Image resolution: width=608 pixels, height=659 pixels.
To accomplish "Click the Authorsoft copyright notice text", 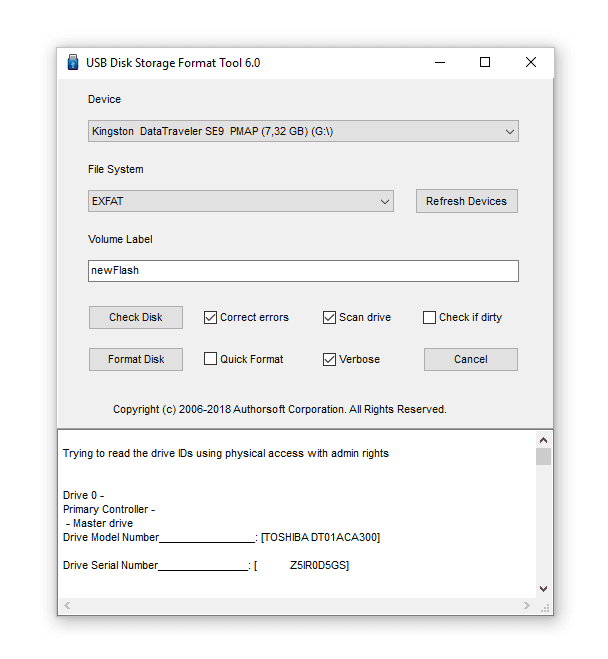I will (x=280, y=409).
